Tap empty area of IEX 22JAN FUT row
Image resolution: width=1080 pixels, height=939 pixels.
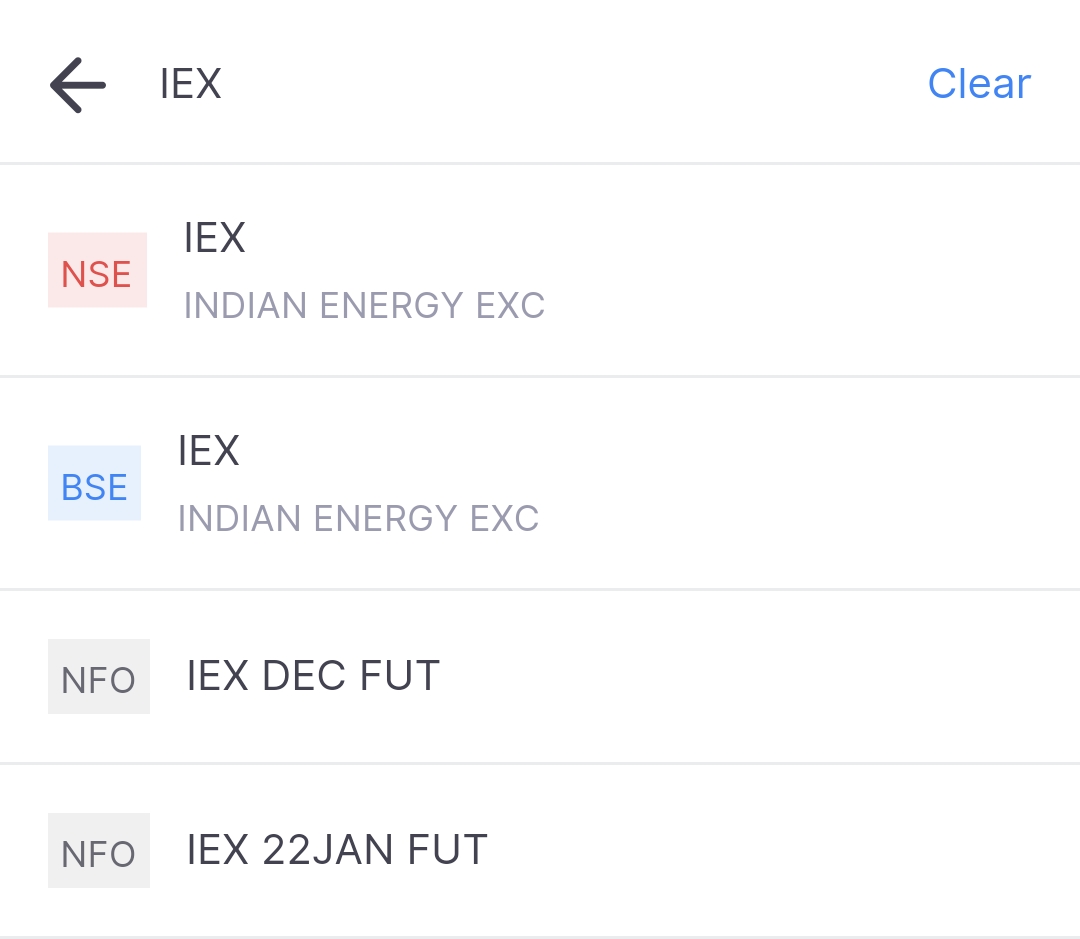778,850
